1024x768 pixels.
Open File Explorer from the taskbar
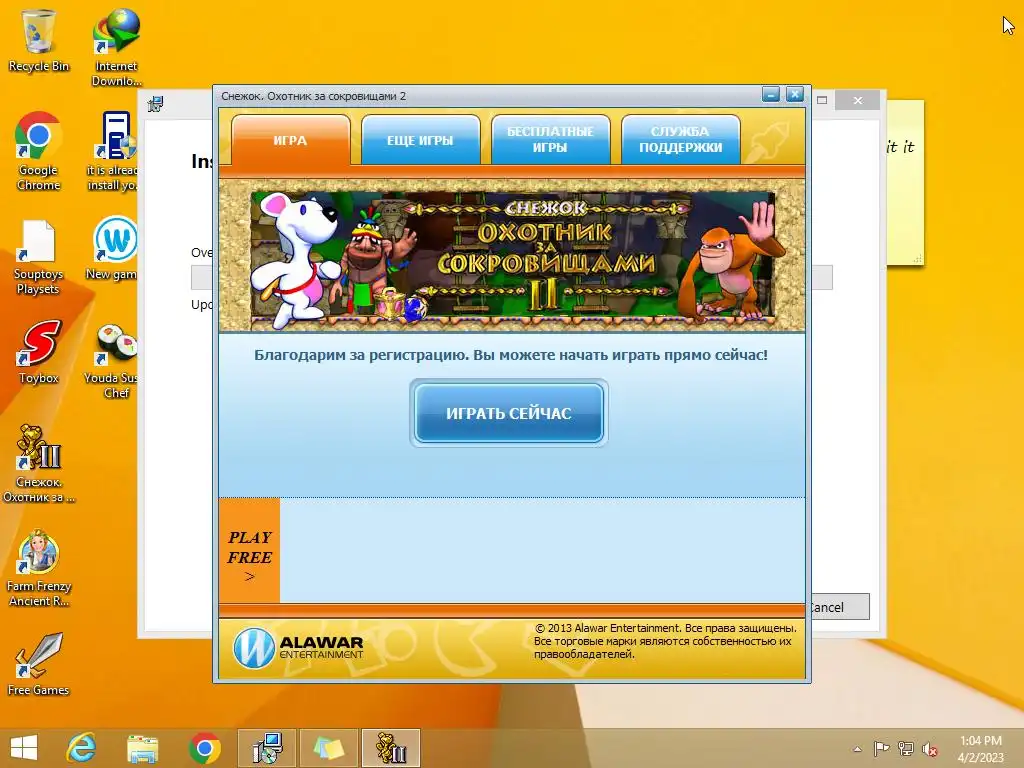click(142, 748)
